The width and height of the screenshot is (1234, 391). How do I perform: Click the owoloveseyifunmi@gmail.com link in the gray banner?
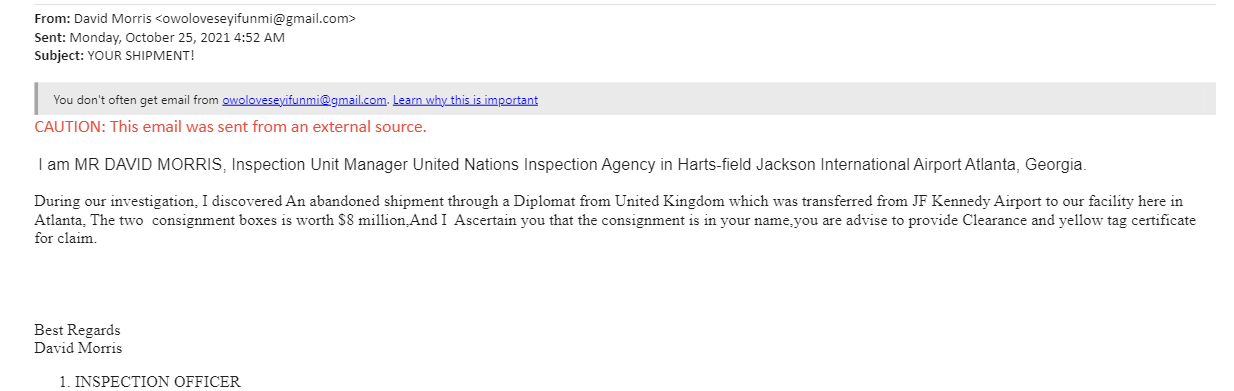click(304, 100)
